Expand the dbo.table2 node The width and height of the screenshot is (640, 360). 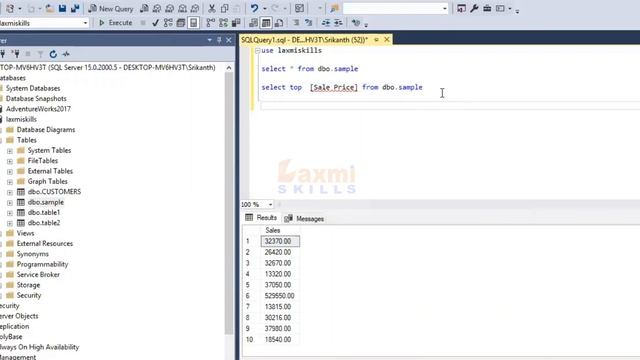(x=10, y=223)
